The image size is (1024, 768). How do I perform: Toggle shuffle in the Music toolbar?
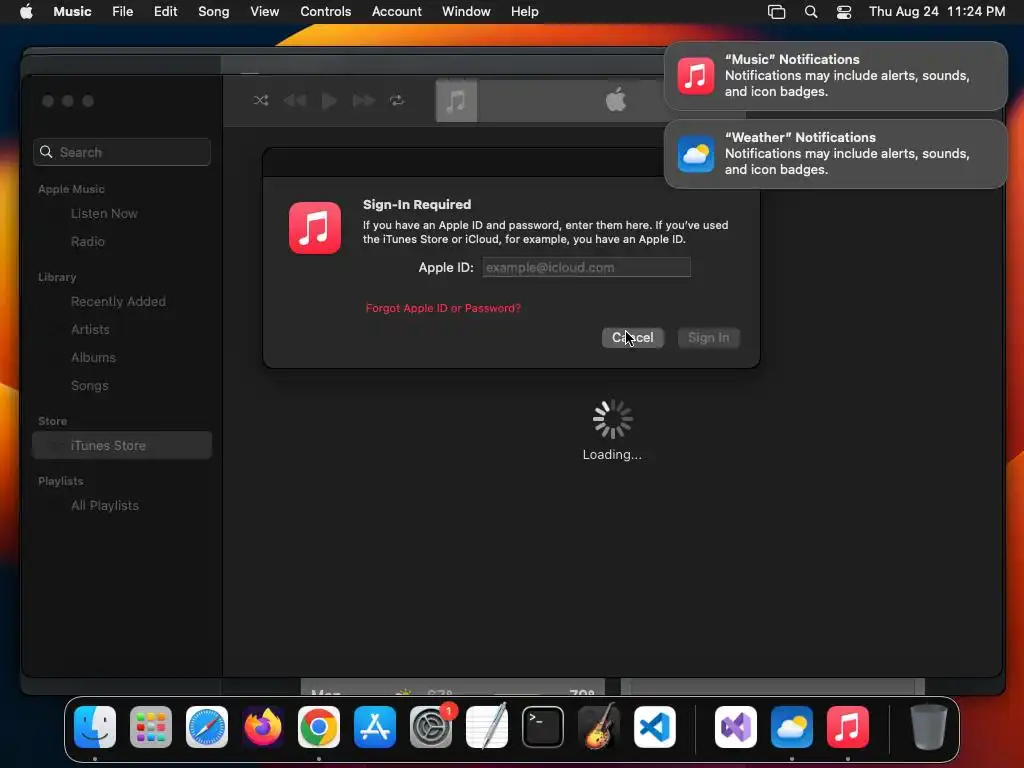click(261, 101)
